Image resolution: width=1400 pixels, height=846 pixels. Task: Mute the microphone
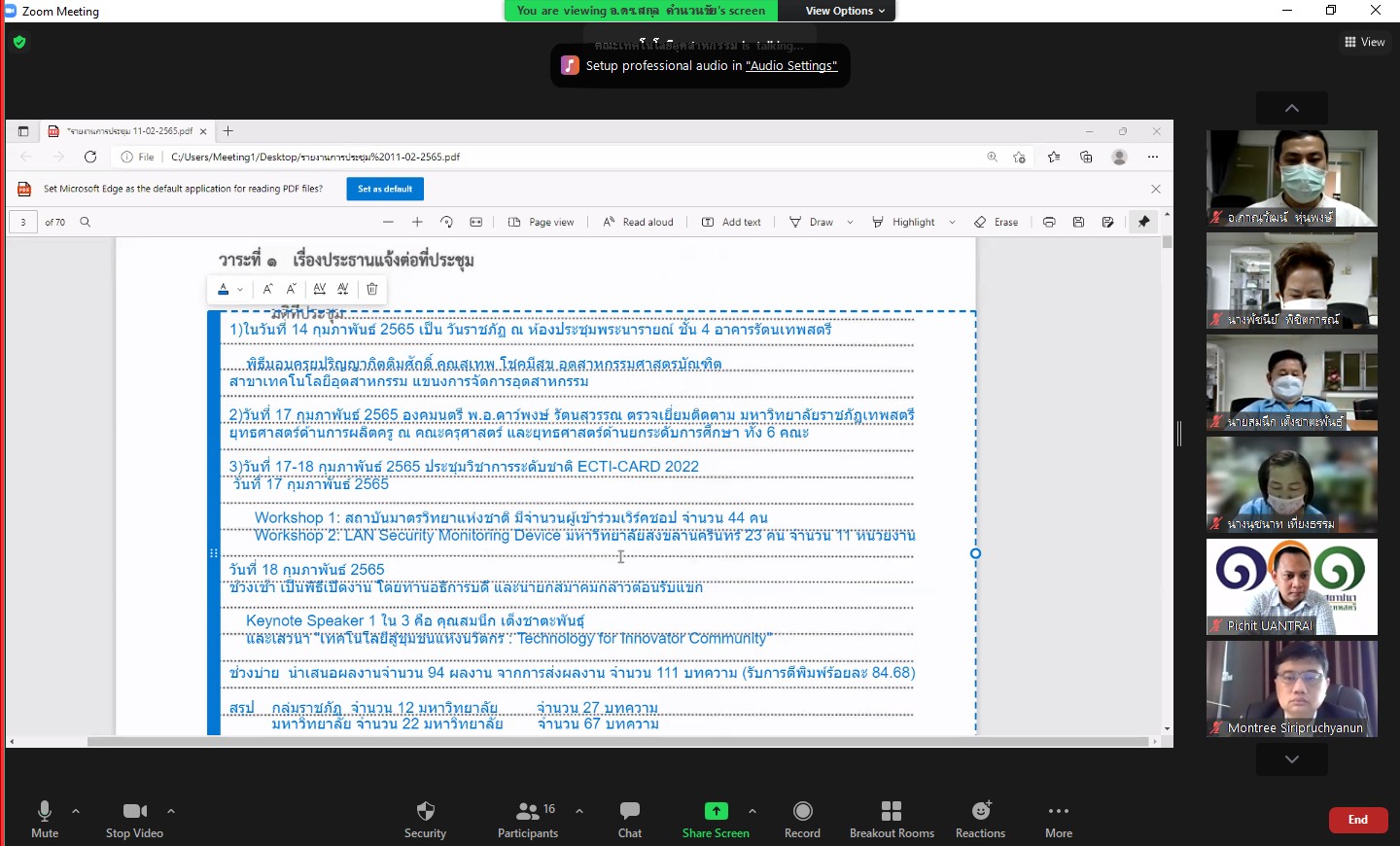point(45,811)
